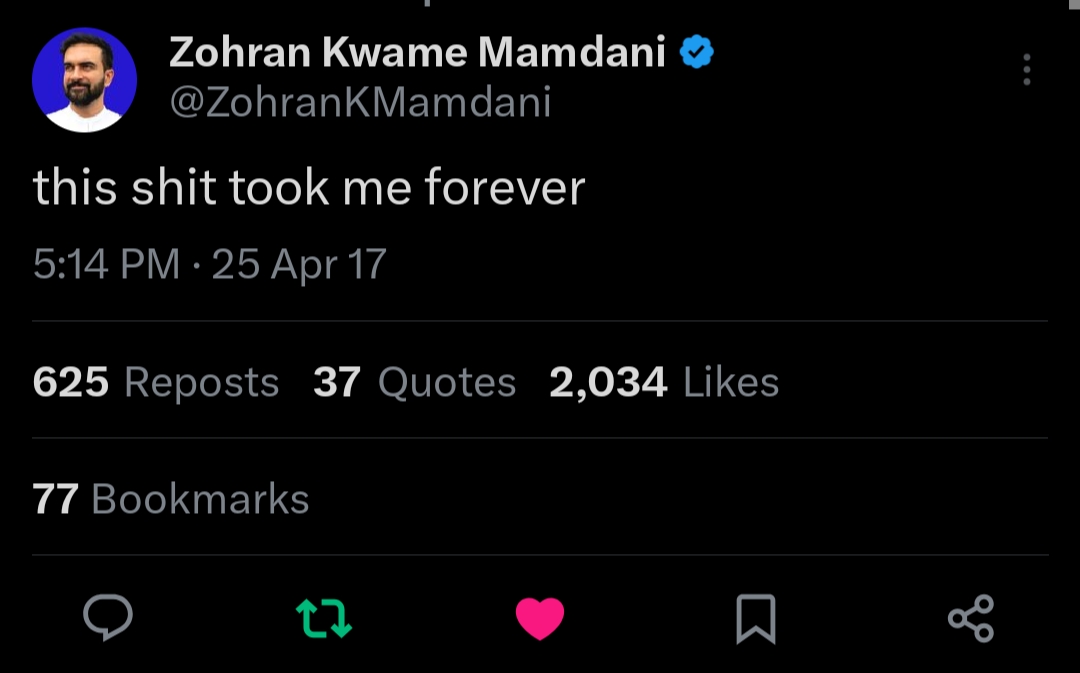1080x673 pixels.
Task: View the list via the Reposts label
Action: 201,382
